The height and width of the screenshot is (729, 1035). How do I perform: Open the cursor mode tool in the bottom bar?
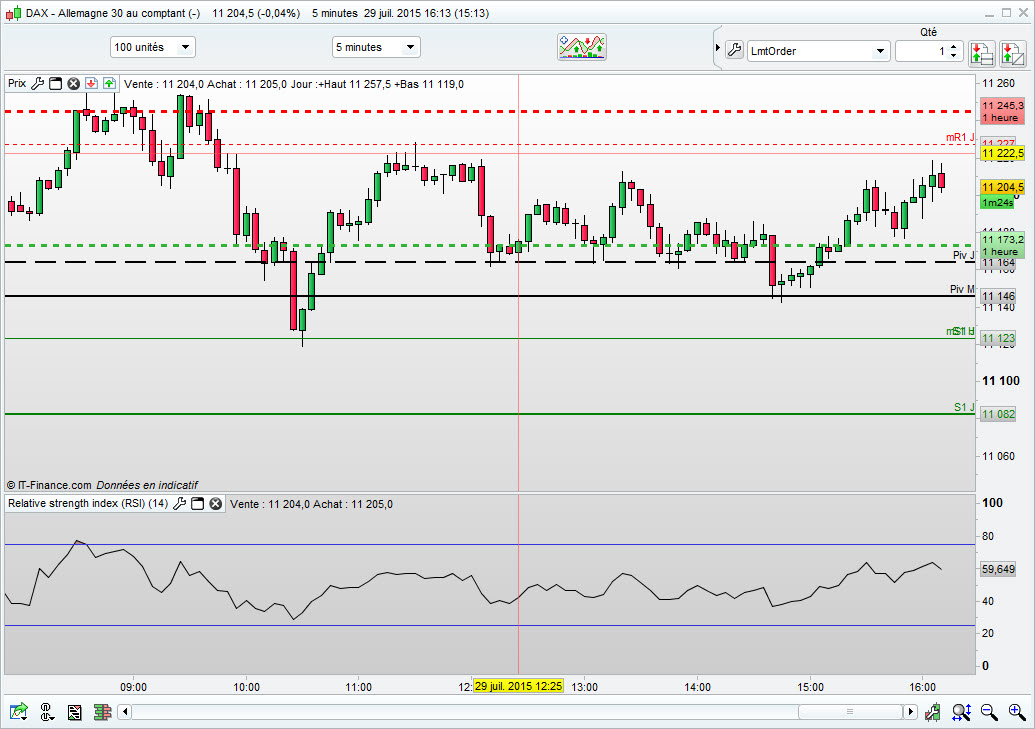[47, 712]
